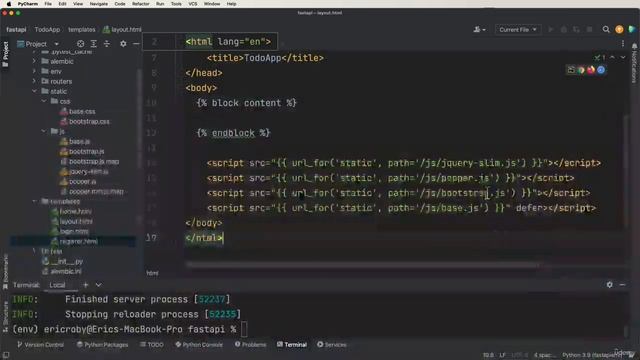The image size is (640, 360).
Task: Select base.css in project tree
Action: tap(82, 111)
